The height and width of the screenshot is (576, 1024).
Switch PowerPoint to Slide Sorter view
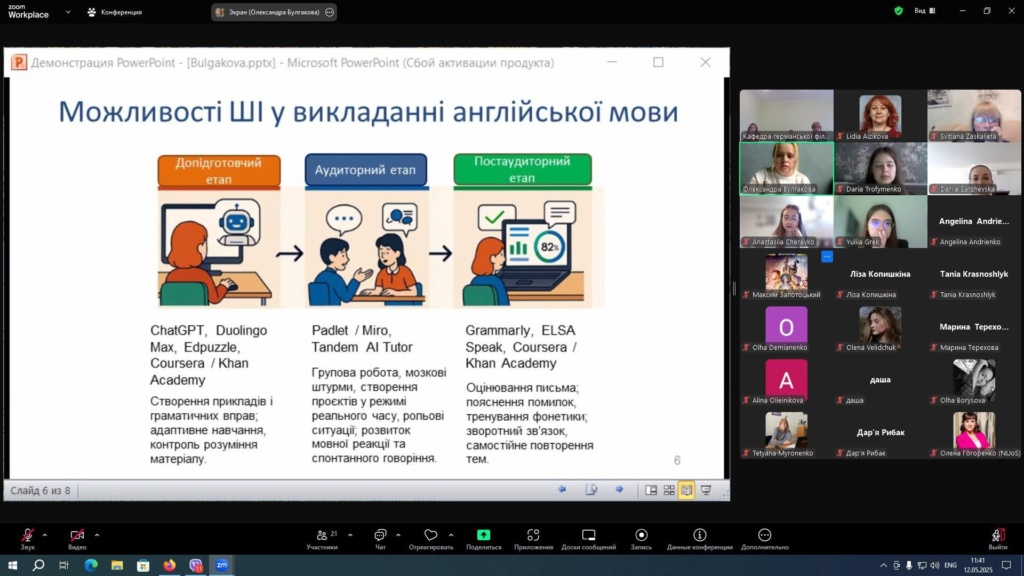coord(669,490)
